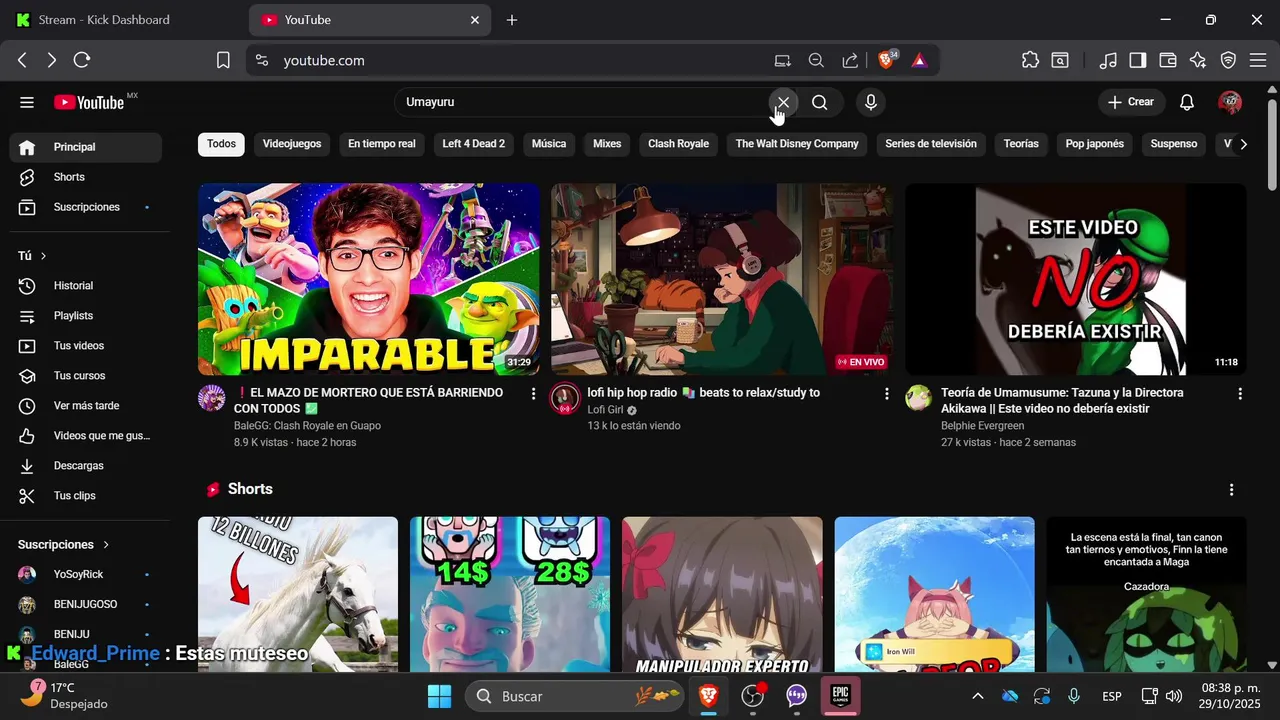
Task: Open the lofi hip hop radio thumbnail
Action: coord(722,279)
